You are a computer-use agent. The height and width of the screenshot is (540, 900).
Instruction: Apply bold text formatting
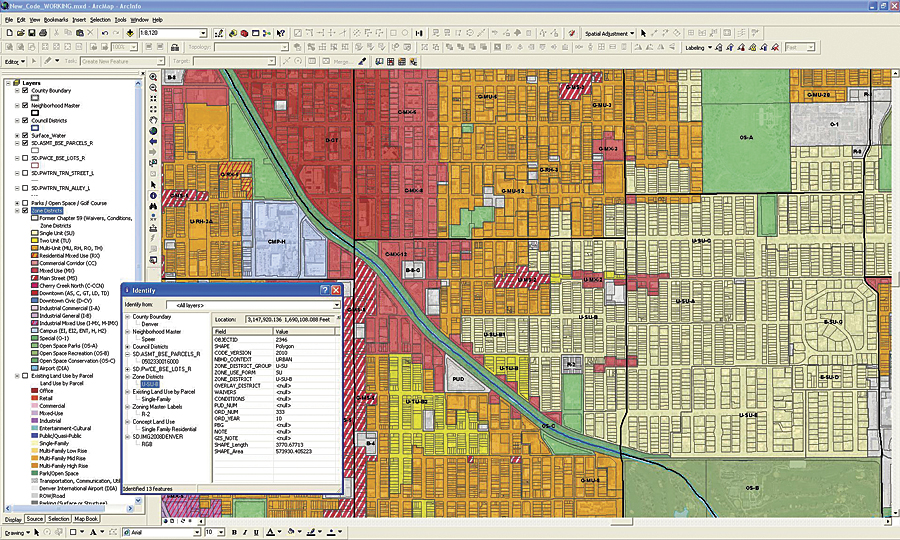[234, 533]
